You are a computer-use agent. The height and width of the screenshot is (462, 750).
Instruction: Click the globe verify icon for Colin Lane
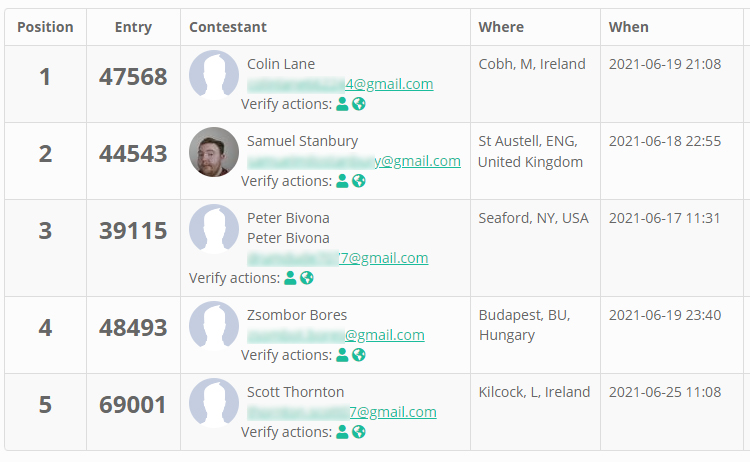tap(359, 104)
